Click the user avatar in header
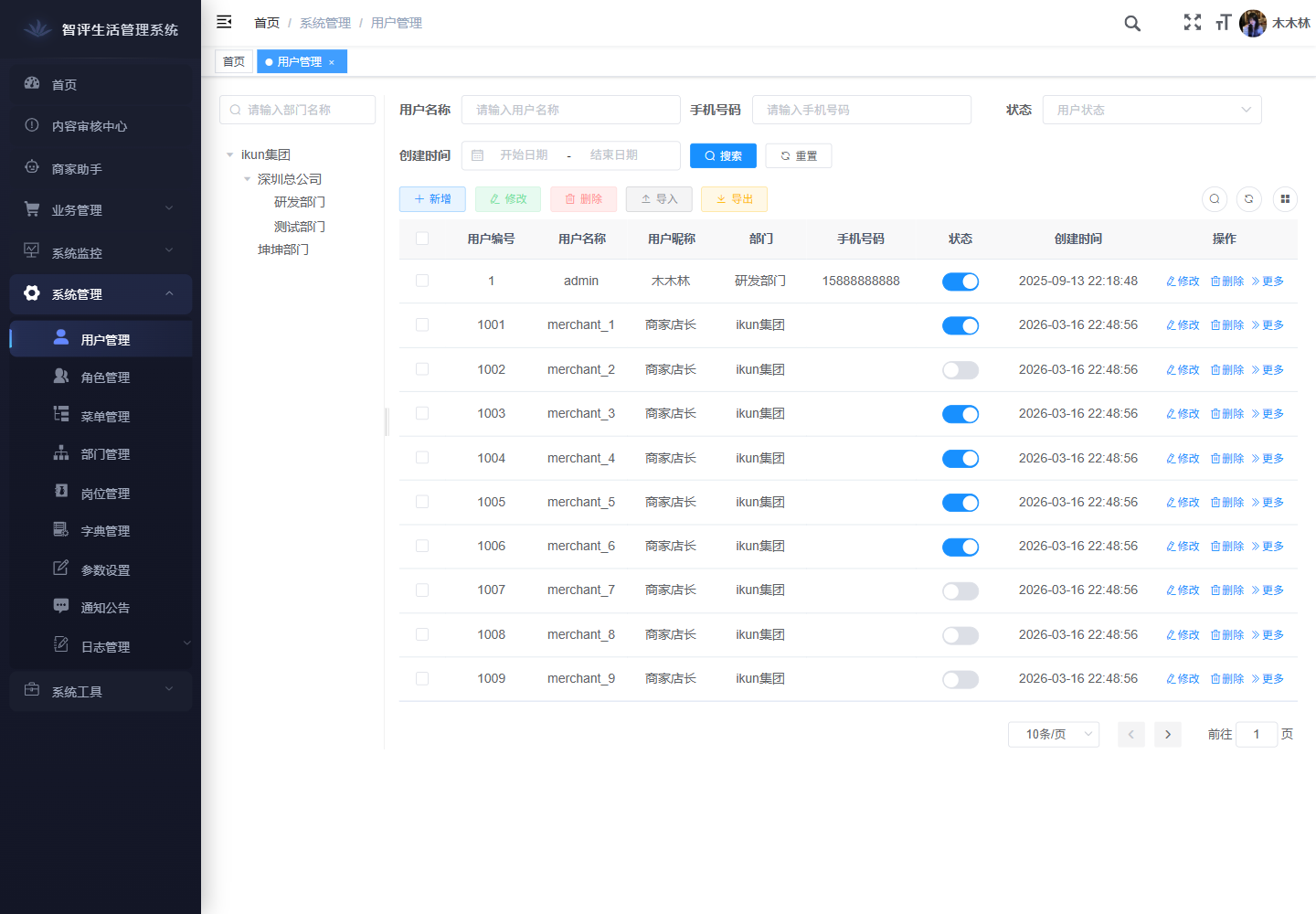 click(1252, 24)
